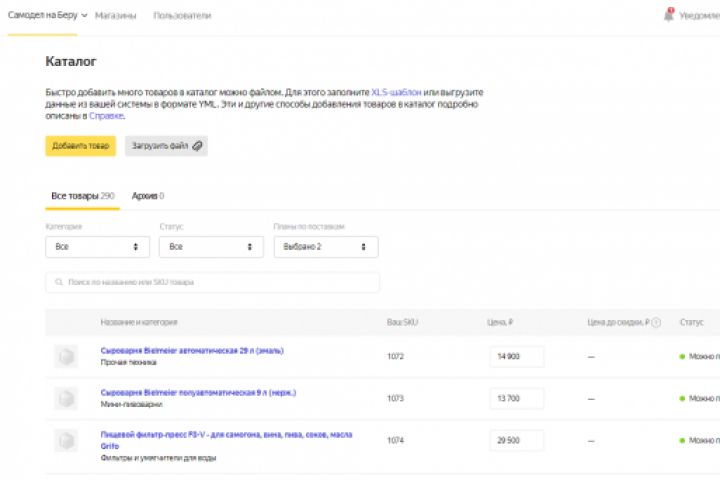This screenshot has height=480, width=720.
Task: Click the Загрузить файл button
Action: click(x=166, y=146)
